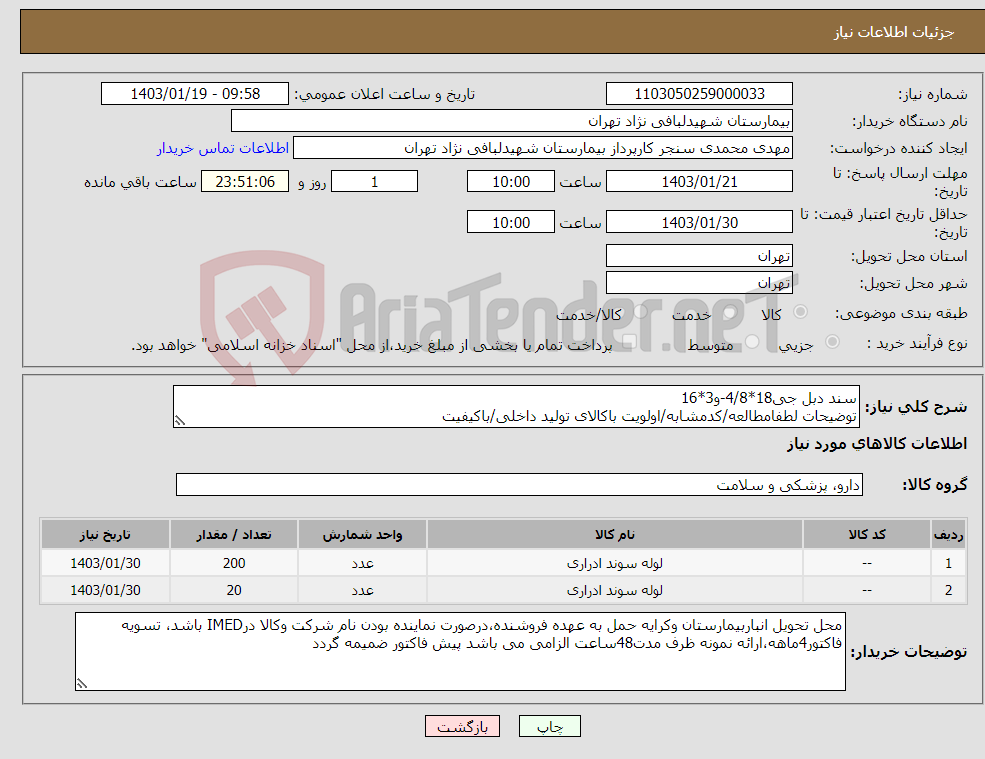This screenshot has width=985, height=759.
Task: Select the کالا/خدمت radio button
Action: coord(640,312)
